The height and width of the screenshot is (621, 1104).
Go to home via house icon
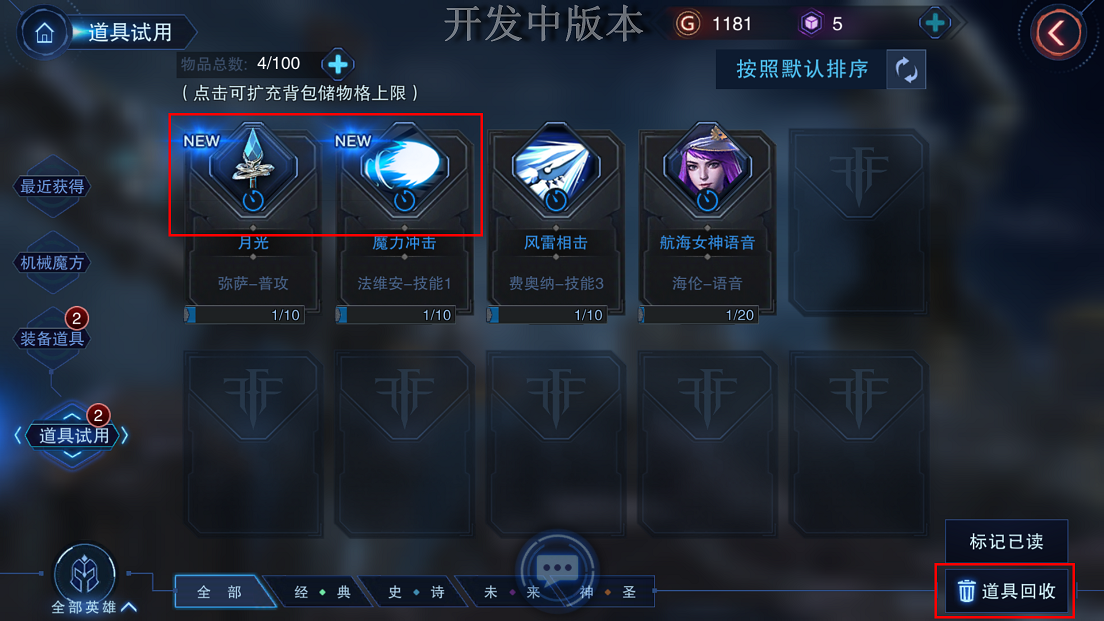point(44,32)
